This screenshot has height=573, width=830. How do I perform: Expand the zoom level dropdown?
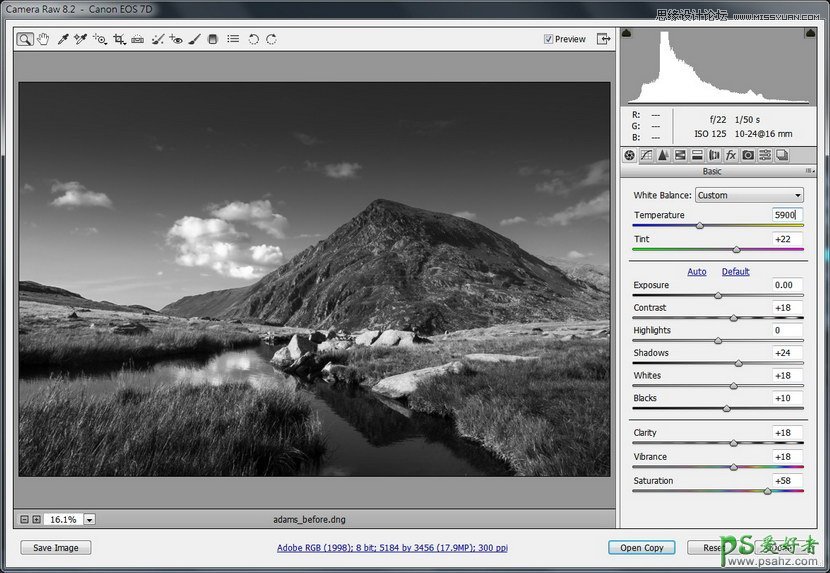click(89, 519)
